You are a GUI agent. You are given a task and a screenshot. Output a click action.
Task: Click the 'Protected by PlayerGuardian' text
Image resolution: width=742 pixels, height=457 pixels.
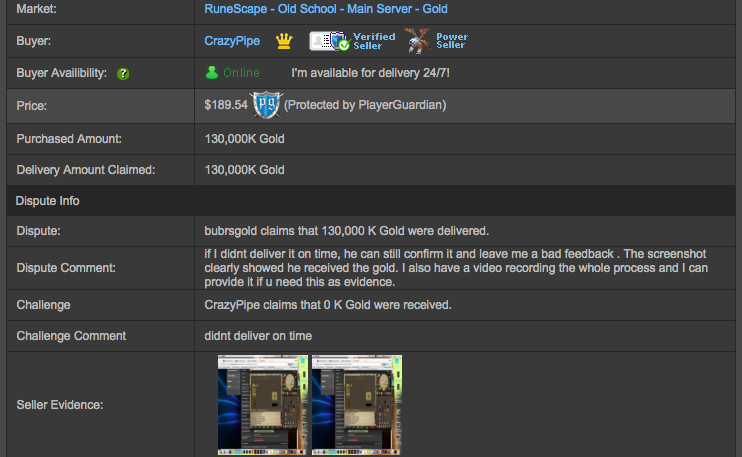click(x=365, y=105)
